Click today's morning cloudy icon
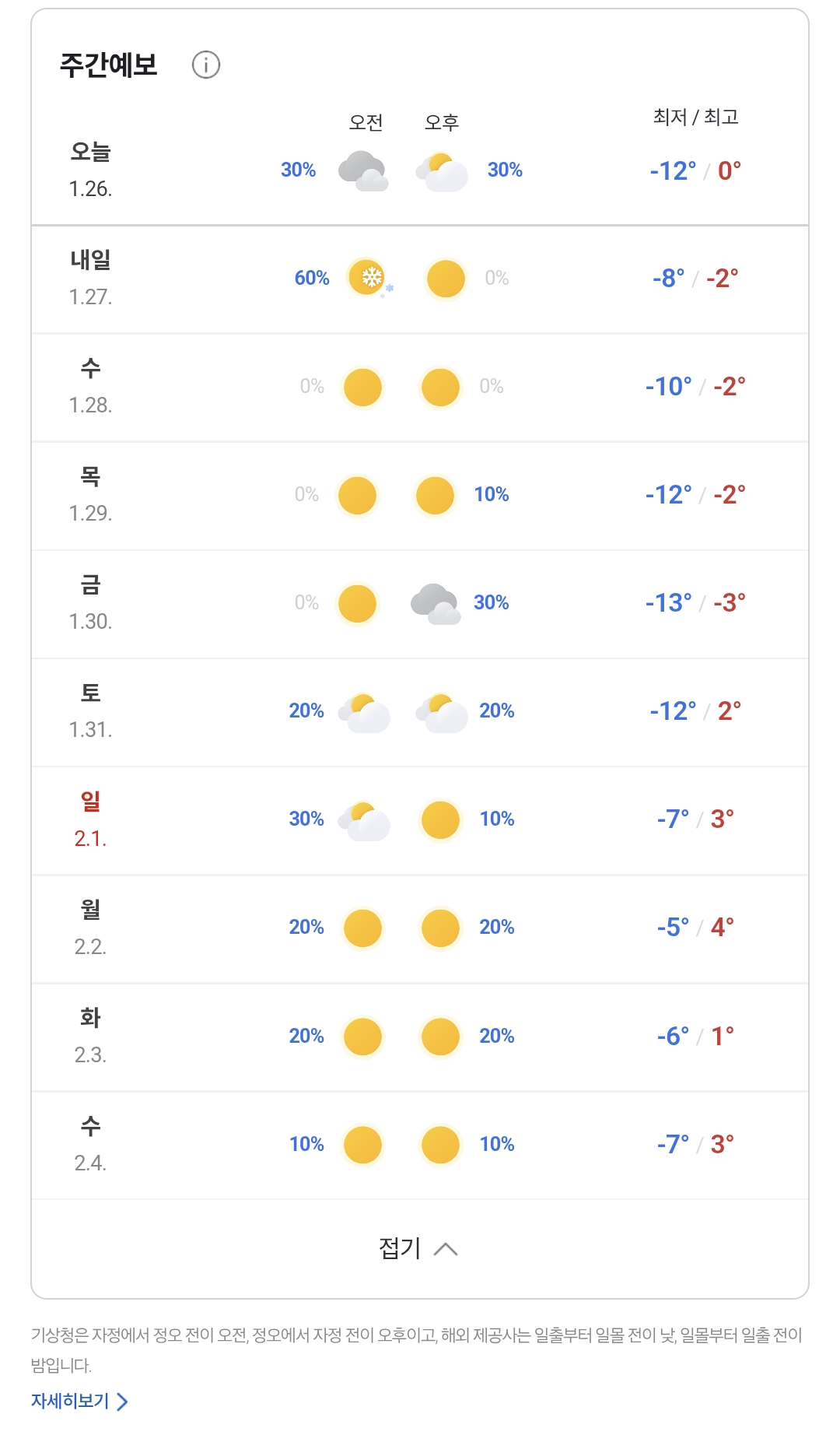The height and width of the screenshot is (1435, 840). pyautogui.click(x=363, y=170)
